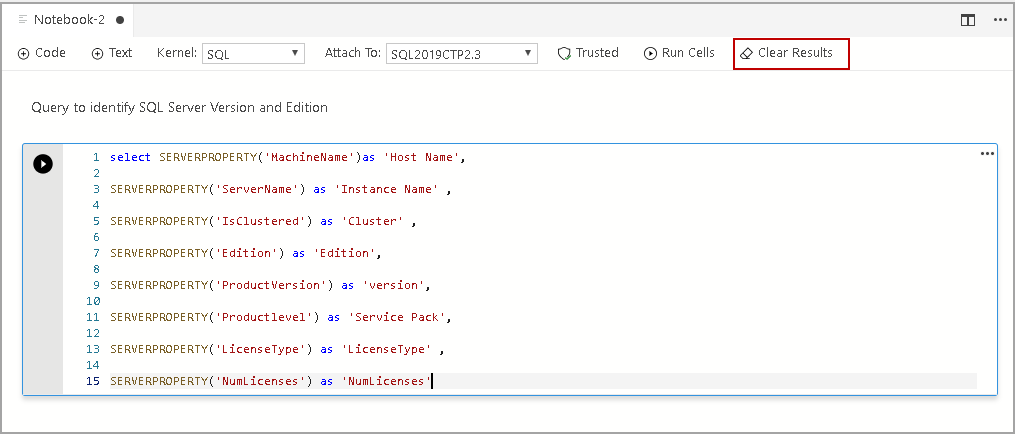Image resolution: width=1015 pixels, height=434 pixels.
Task: Click the eraser icon for Clear Results
Action: pyautogui.click(x=746, y=53)
